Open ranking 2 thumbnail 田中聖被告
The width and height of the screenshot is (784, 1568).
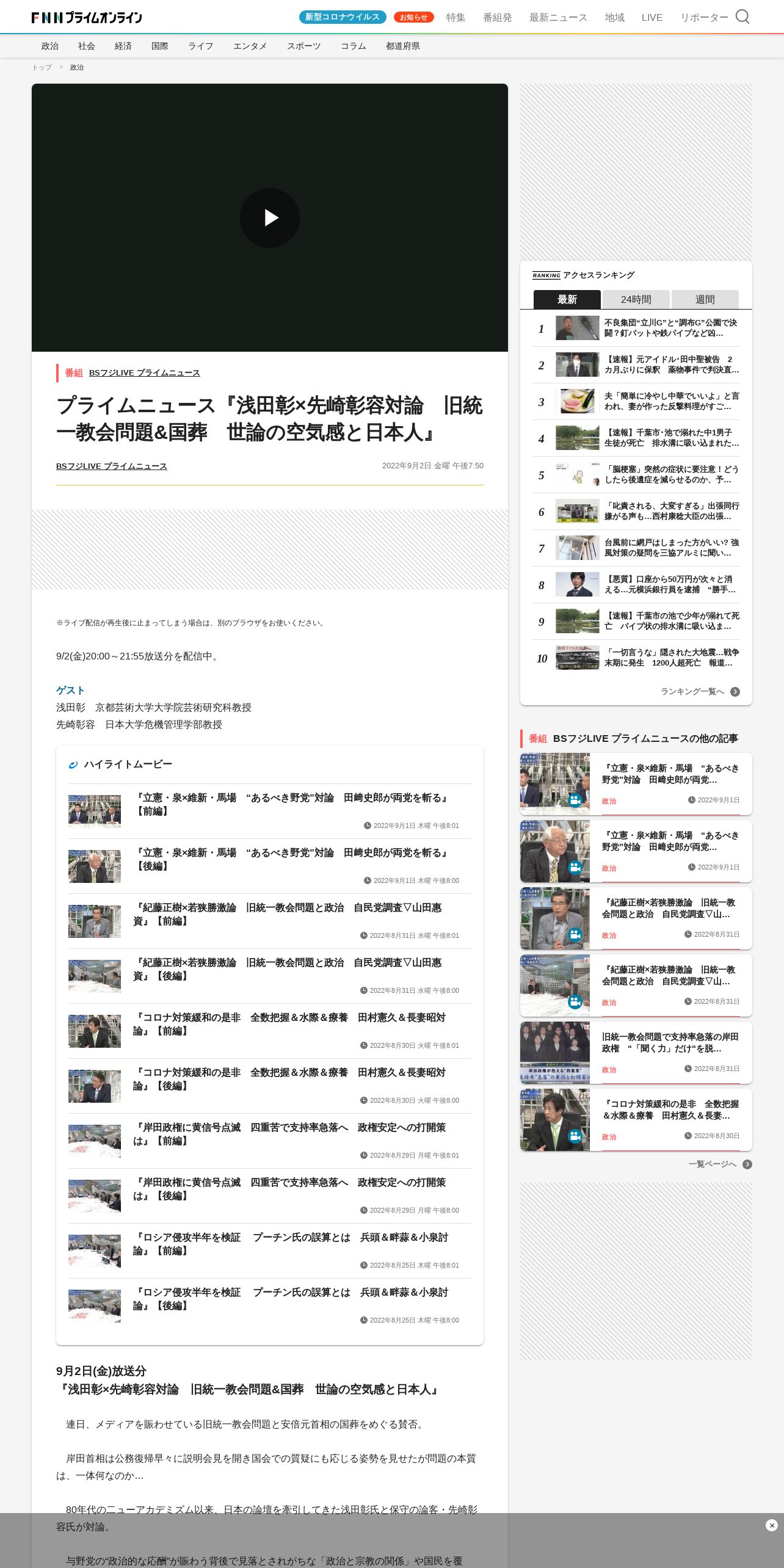(x=578, y=365)
